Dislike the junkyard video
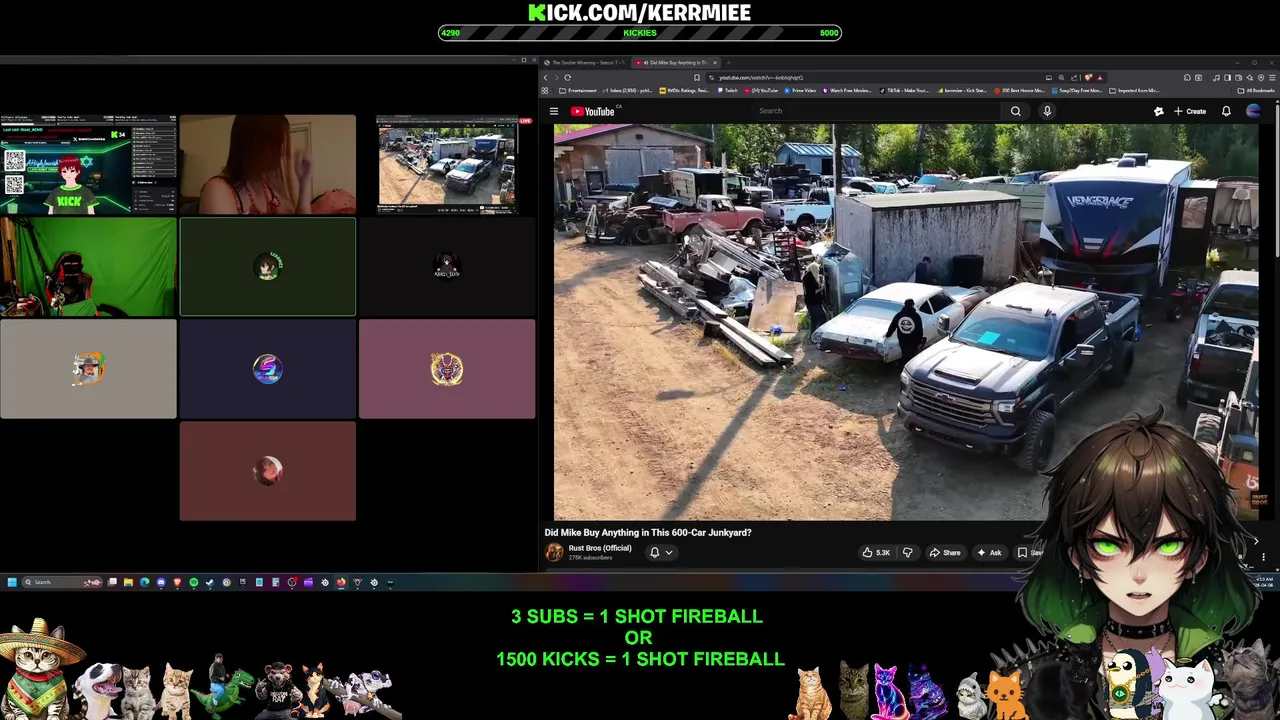 point(907,552)
